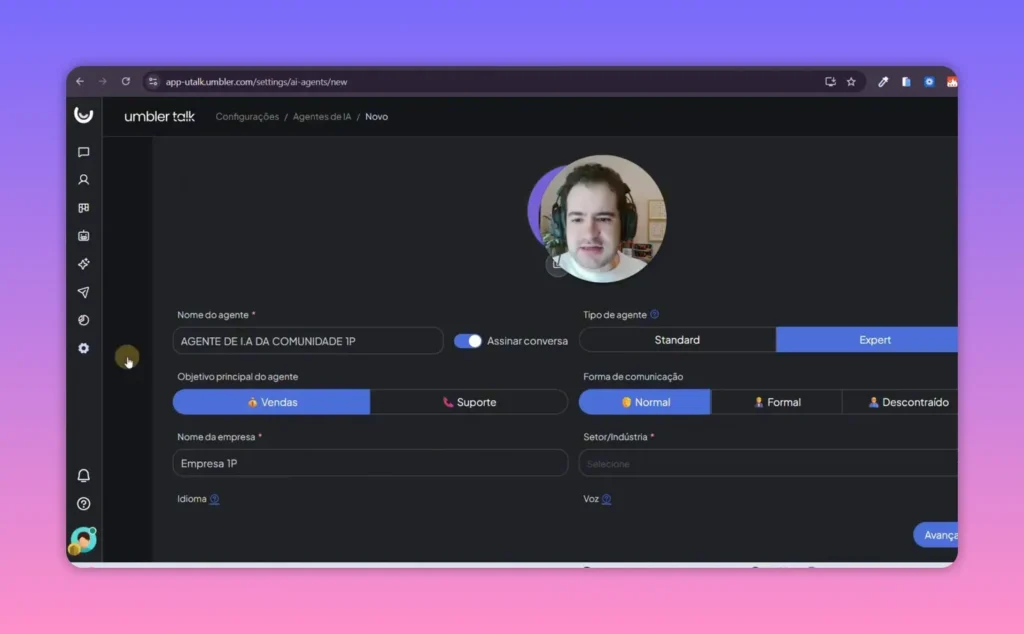Open the paper plane campaigns icon
This screenshot has height=634, width=1024.
pyautogui.click(x=84, y=292)
